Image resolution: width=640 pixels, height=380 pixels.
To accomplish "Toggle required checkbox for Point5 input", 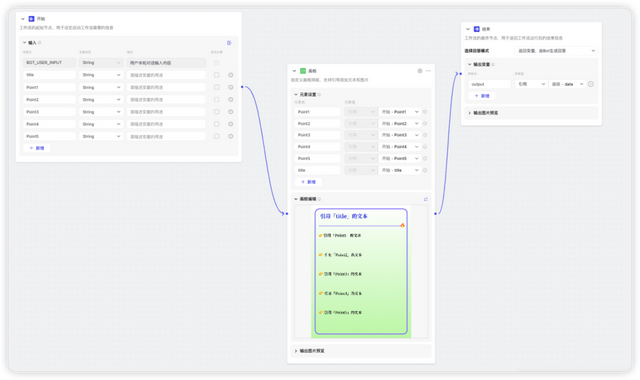I will click(x=217, y=136).
